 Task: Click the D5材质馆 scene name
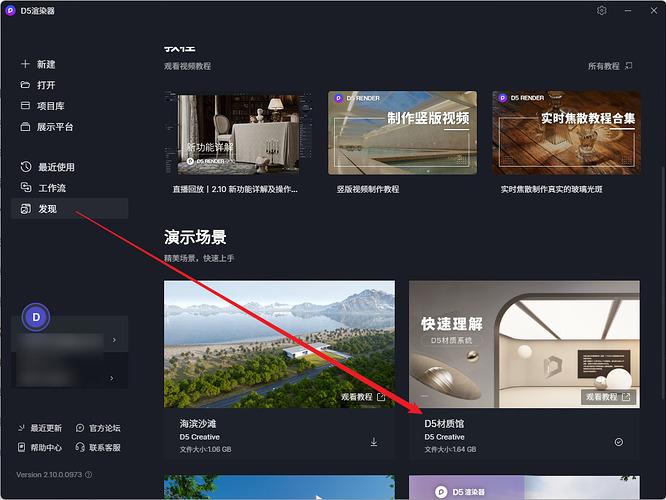[x=444, y=424]
